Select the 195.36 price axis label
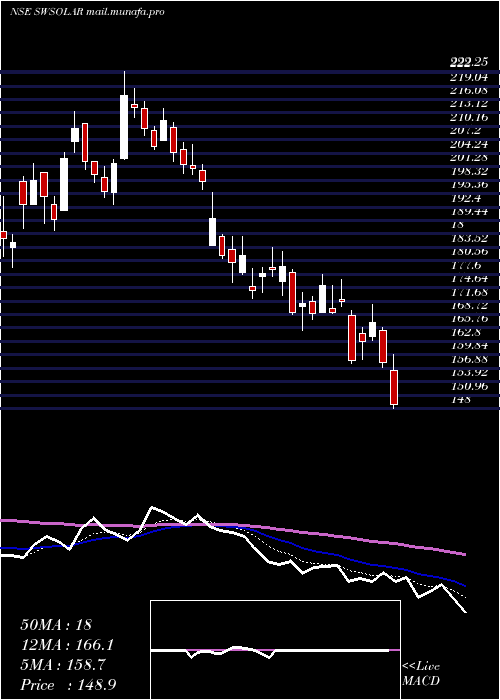 (469, 184)
